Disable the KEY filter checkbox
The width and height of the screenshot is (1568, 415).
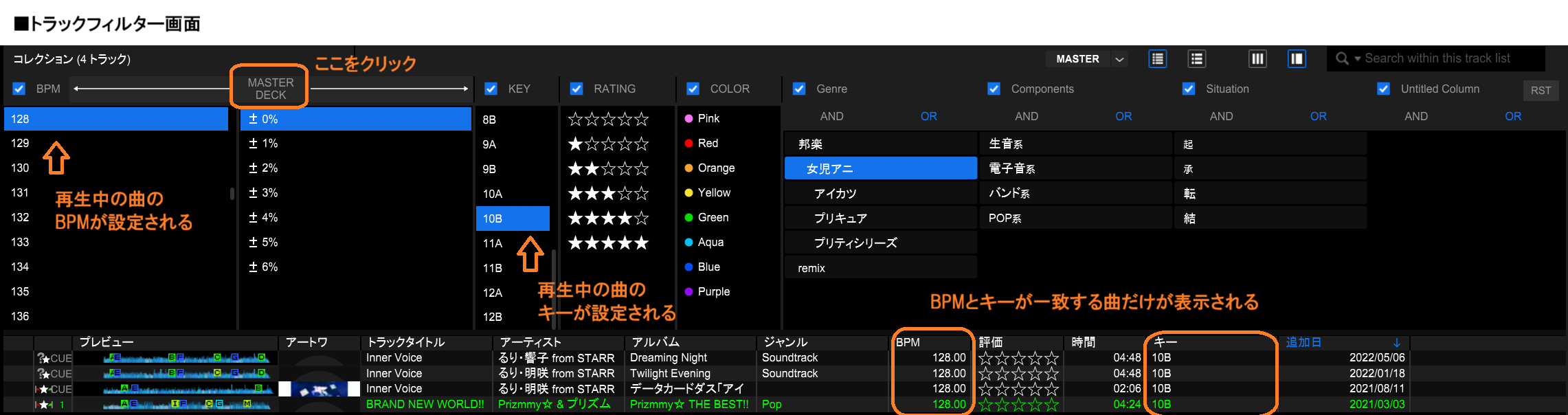491,89
